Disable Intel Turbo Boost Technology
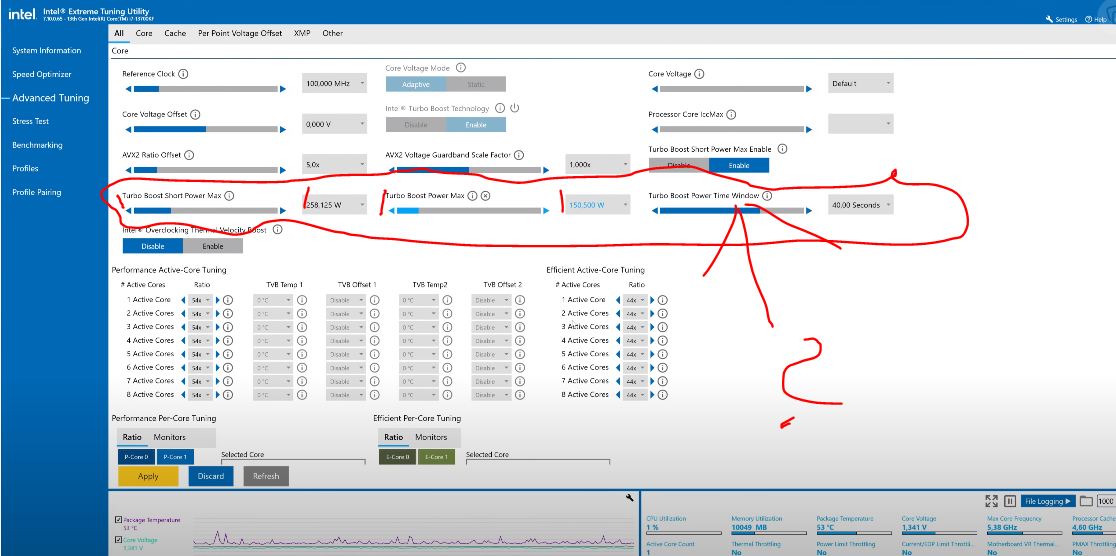The width and height of the screenshot is (1116, 556). [x=416, y=125]
